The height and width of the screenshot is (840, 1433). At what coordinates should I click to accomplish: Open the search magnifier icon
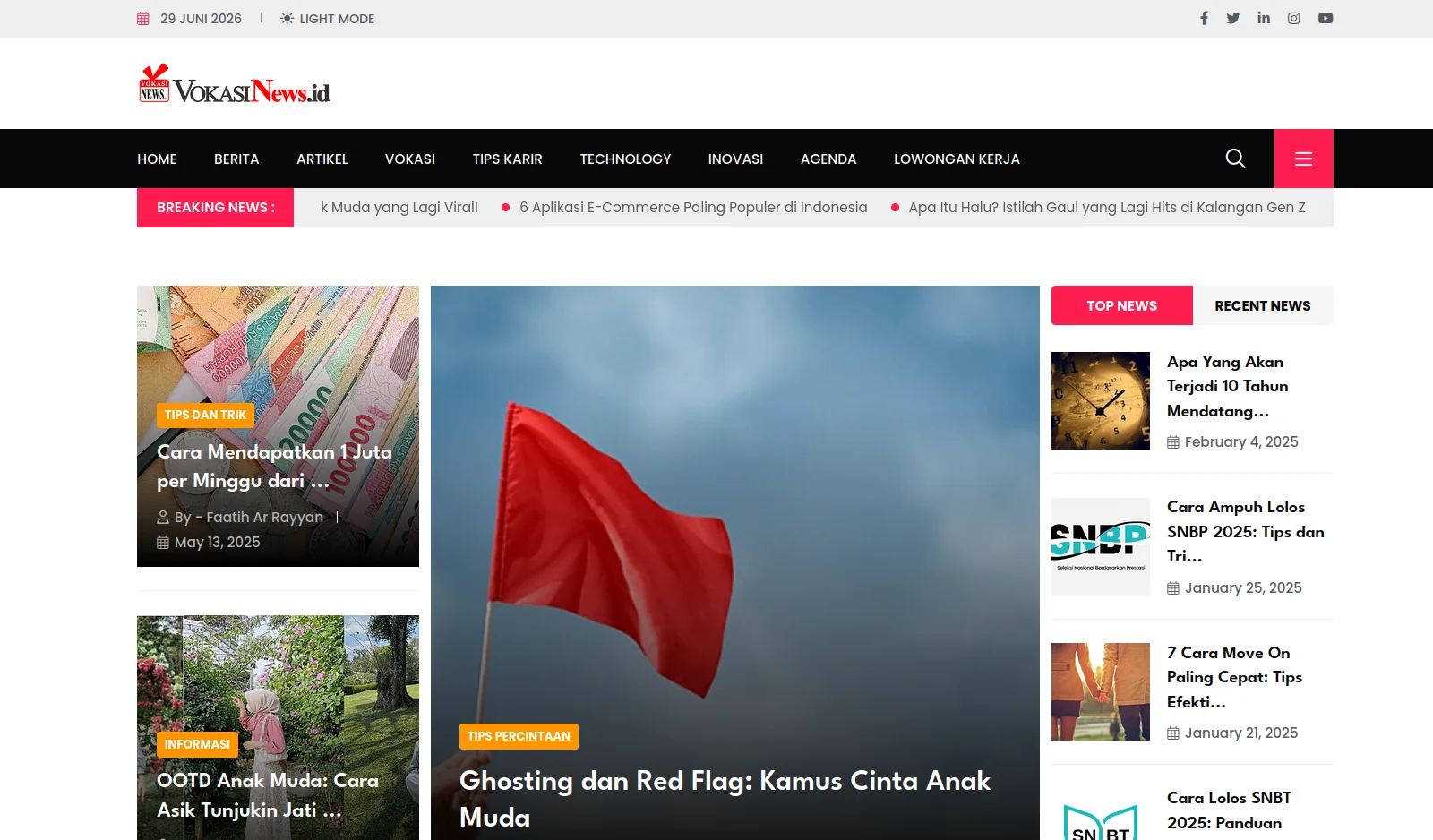tap(1235, 159)
